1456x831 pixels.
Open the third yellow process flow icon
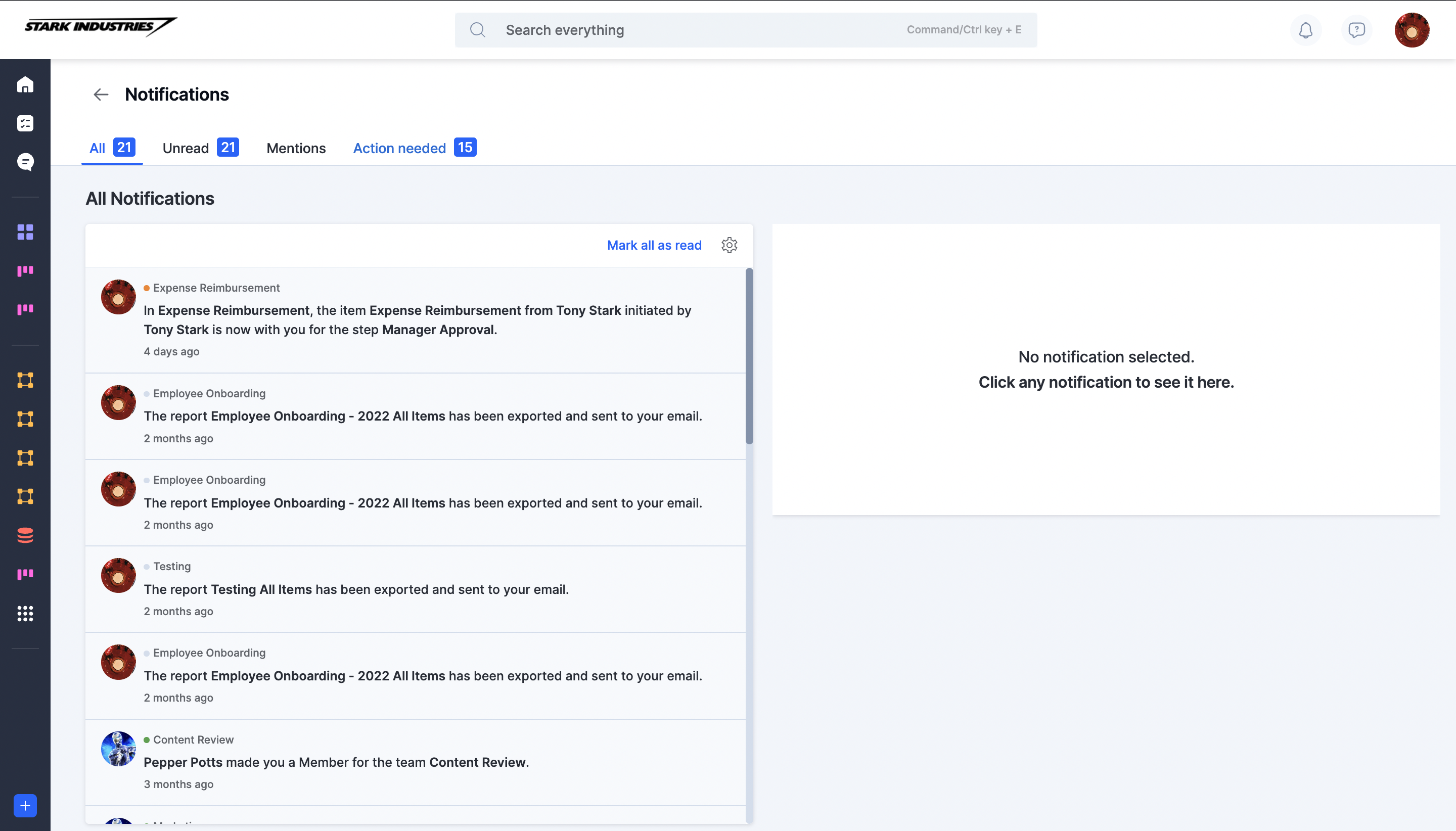(25, 458)
